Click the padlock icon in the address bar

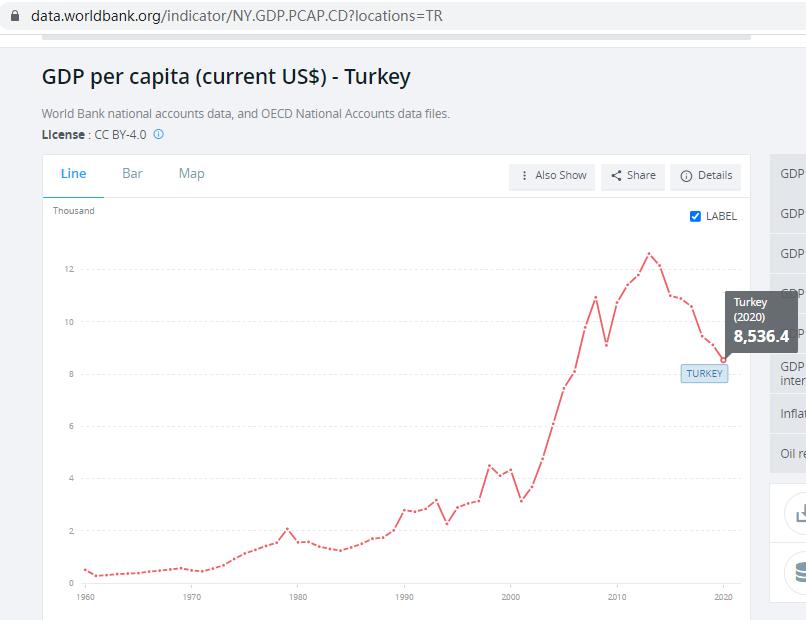14,16
